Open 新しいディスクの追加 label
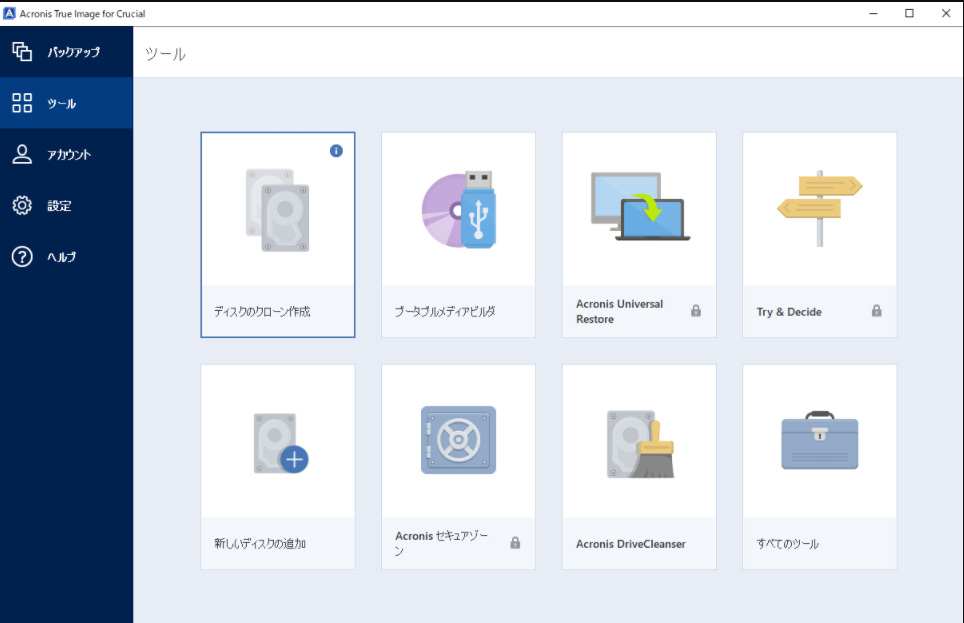Image resolution: width=964 pixels, height=623 pixels. tap(260, 544)
